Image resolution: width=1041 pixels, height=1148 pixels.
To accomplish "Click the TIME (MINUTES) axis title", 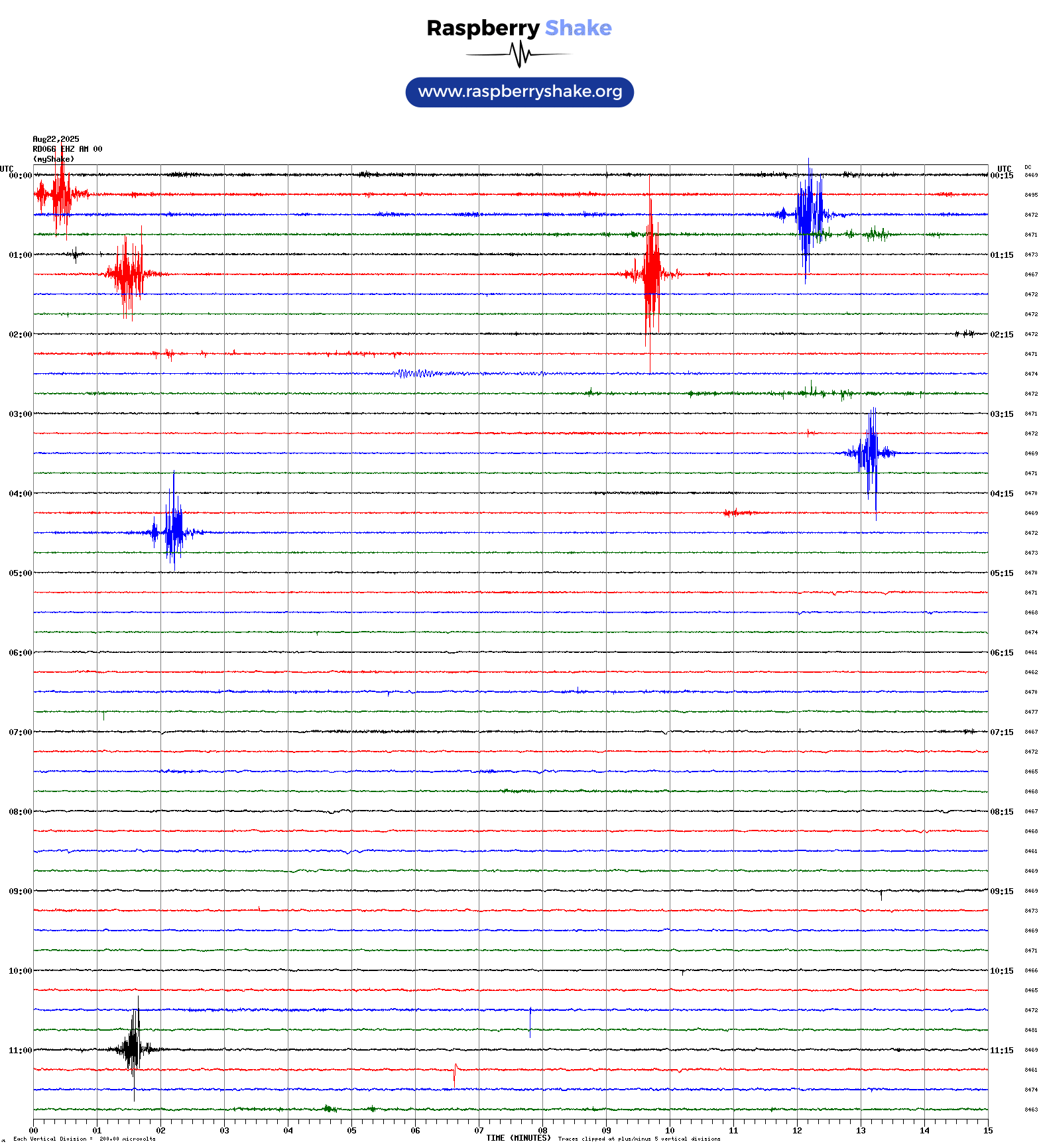I will click(518, 1138).
